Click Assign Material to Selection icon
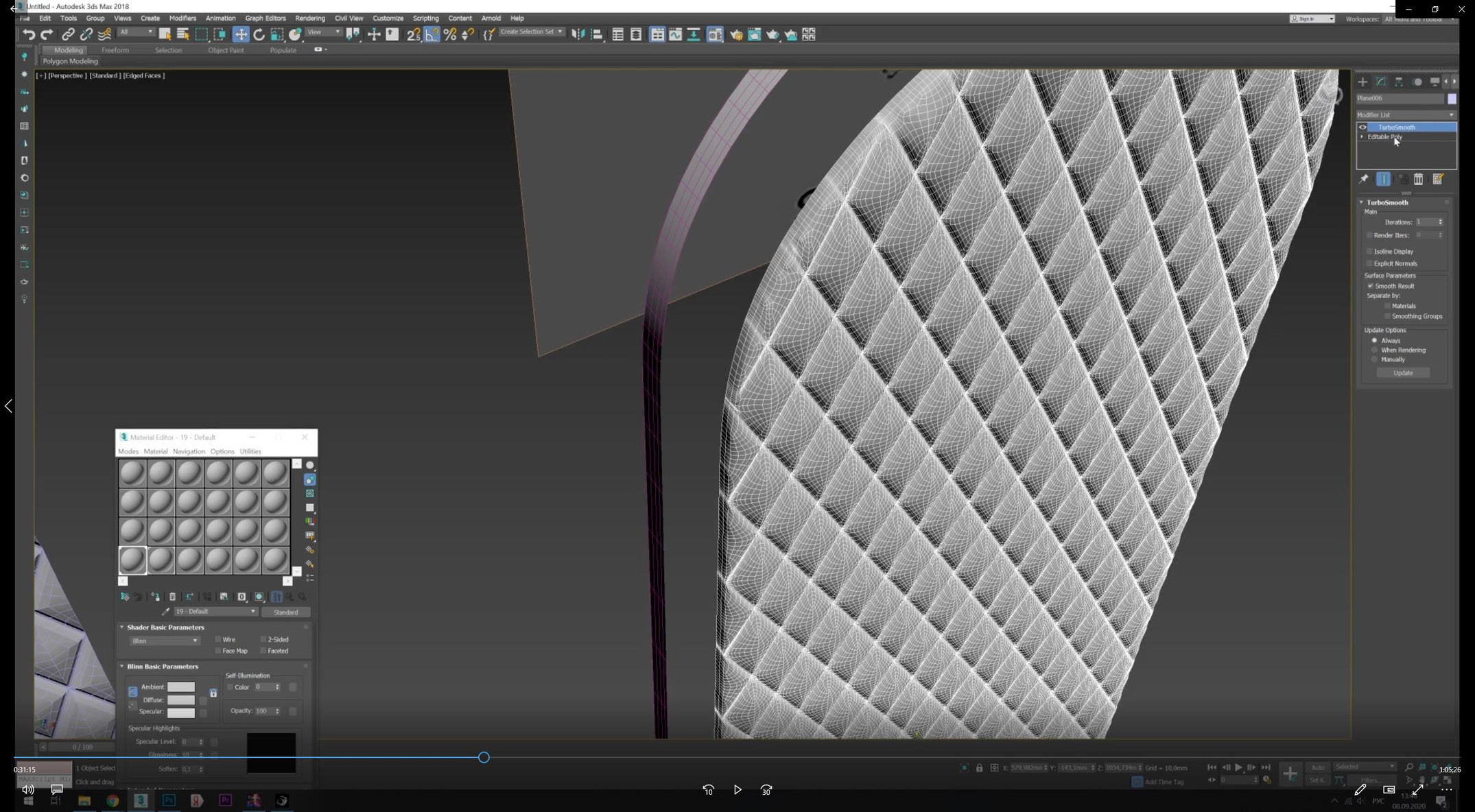Screen dimensions: 1475x812 [156, 597]
